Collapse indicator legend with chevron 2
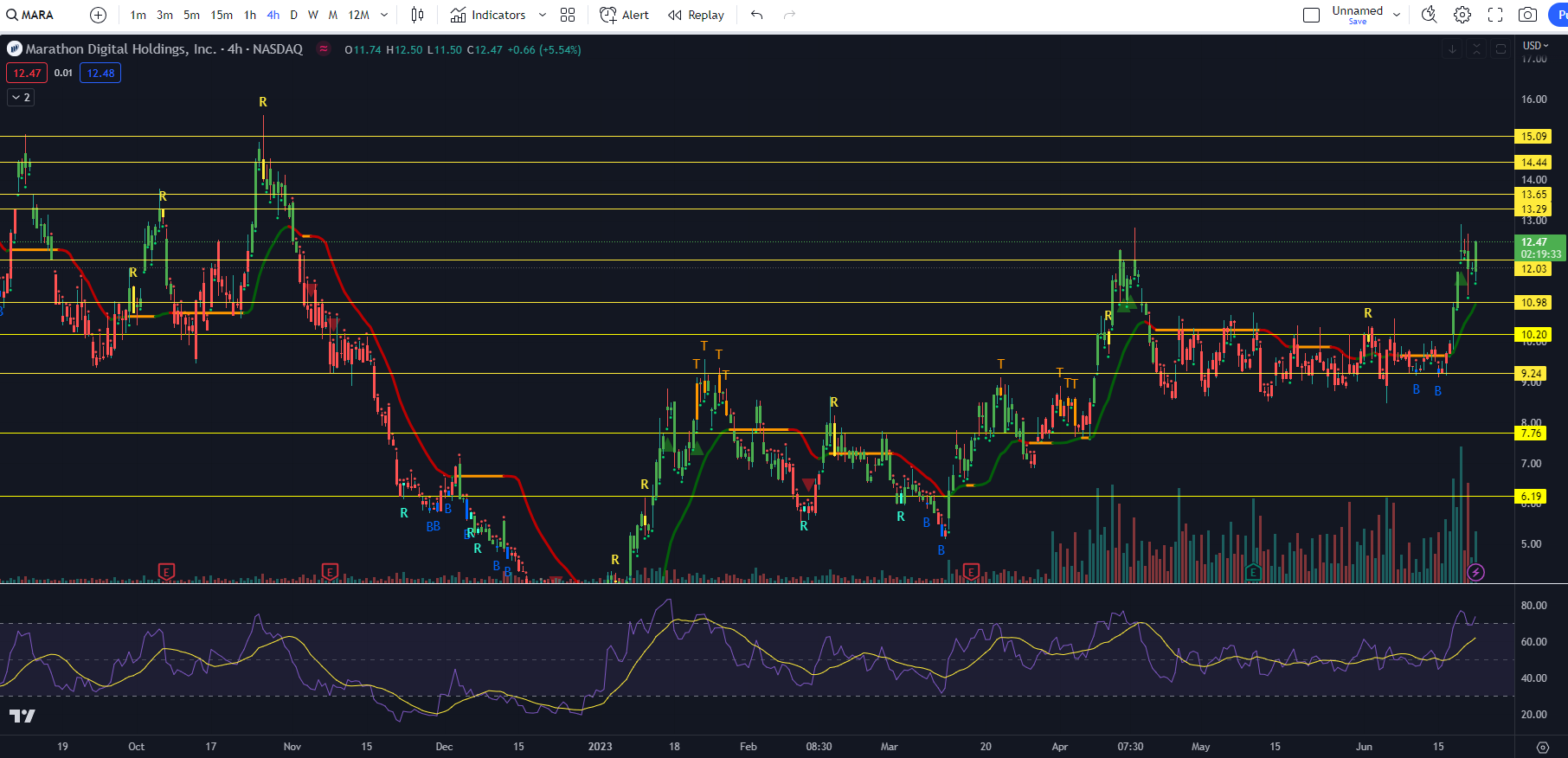This screenshot has width=1568, height=758. coord(21,98)
